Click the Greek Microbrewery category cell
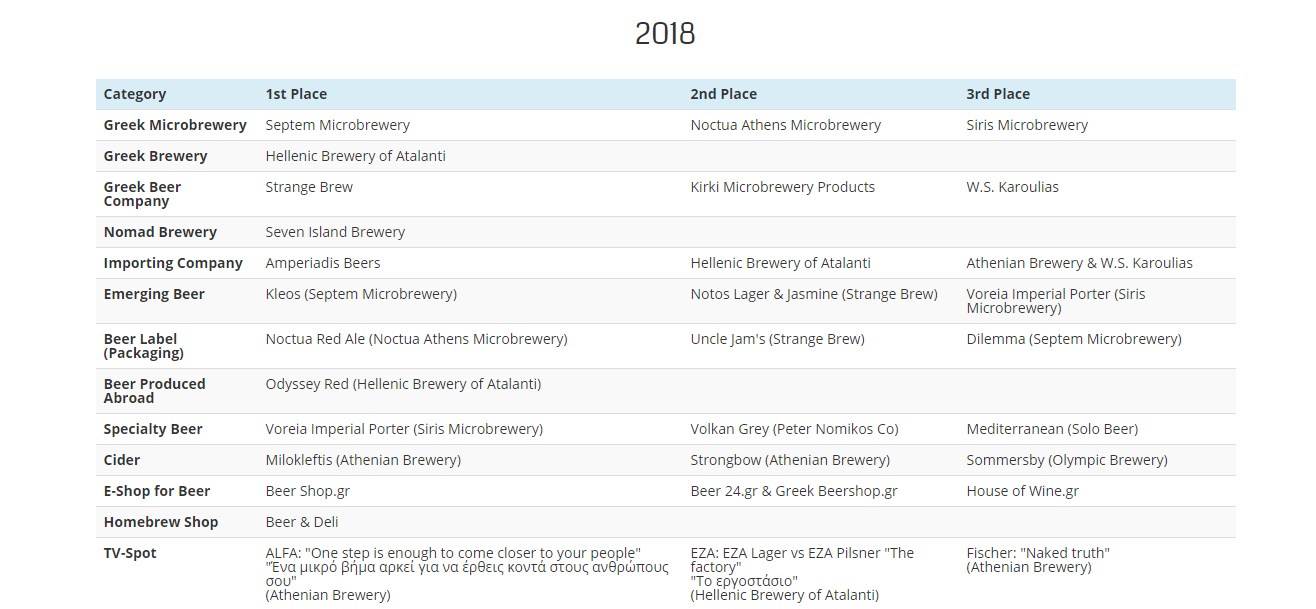Viewport: 1316px width, 609px height. (x=175, y=125)
